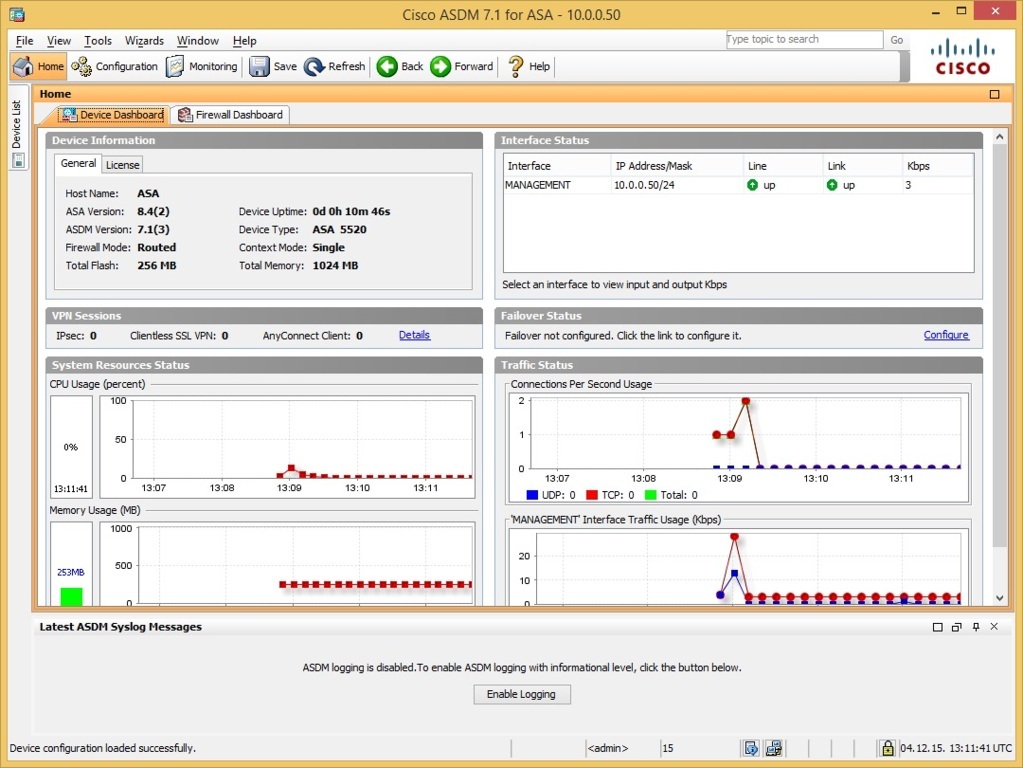Screen dimensions: 1023x768
Task: Click the red TCP legend swatch
Action: tap(592, 495)
